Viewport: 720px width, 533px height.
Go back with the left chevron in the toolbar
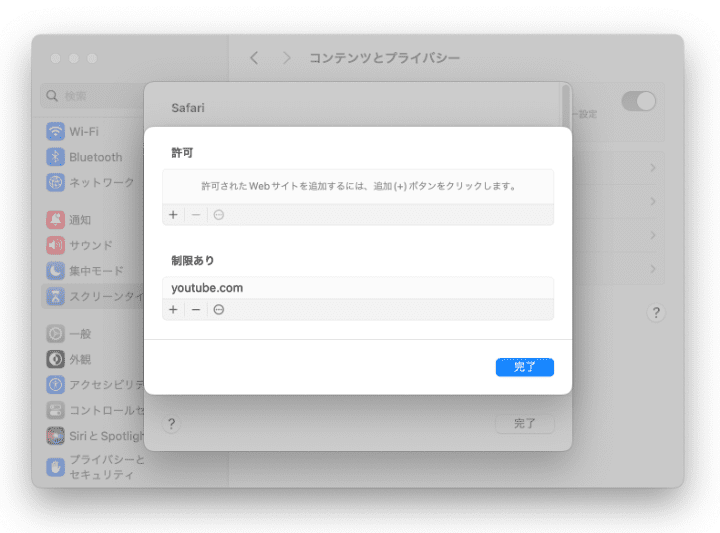(254, 58)
